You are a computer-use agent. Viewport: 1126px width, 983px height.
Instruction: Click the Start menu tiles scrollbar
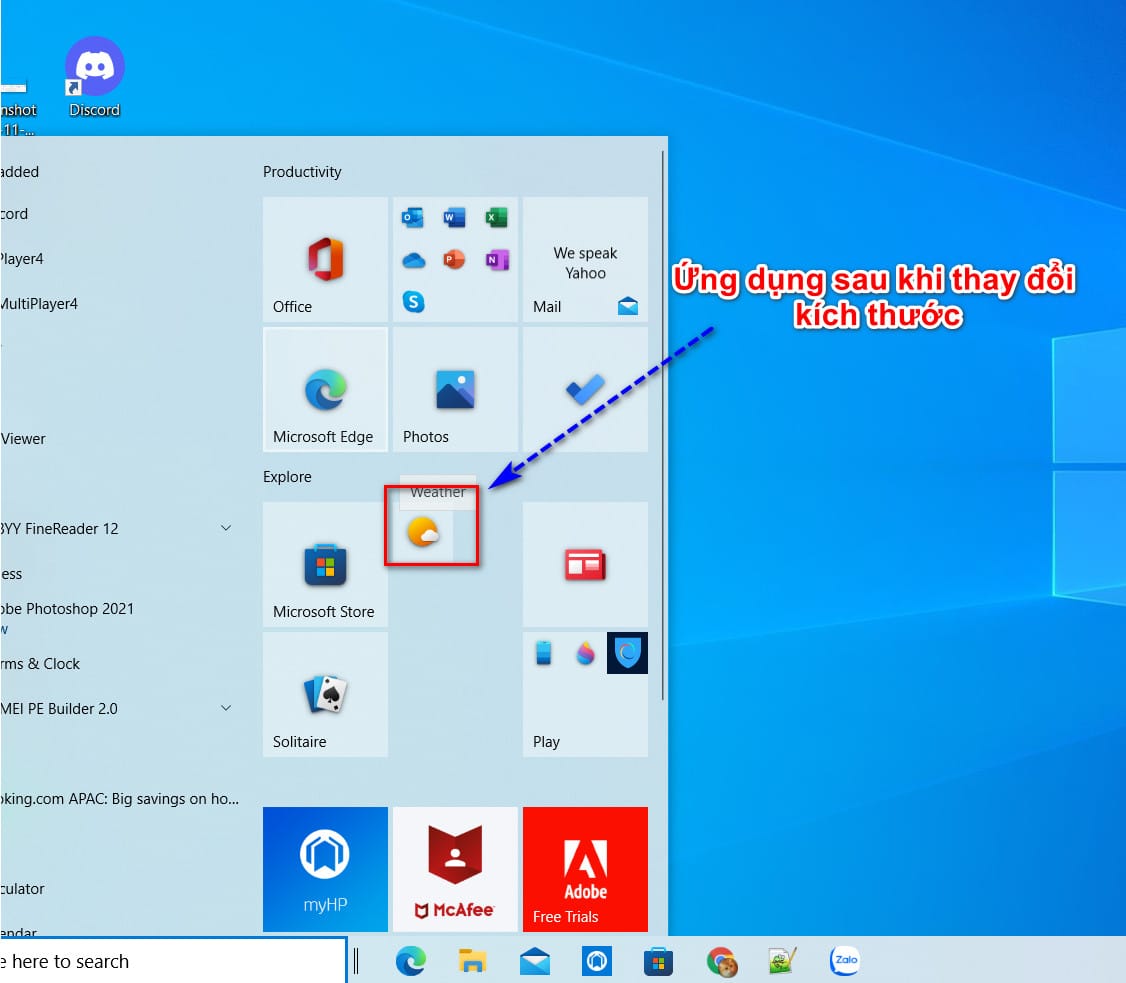(x=662, y=425)
